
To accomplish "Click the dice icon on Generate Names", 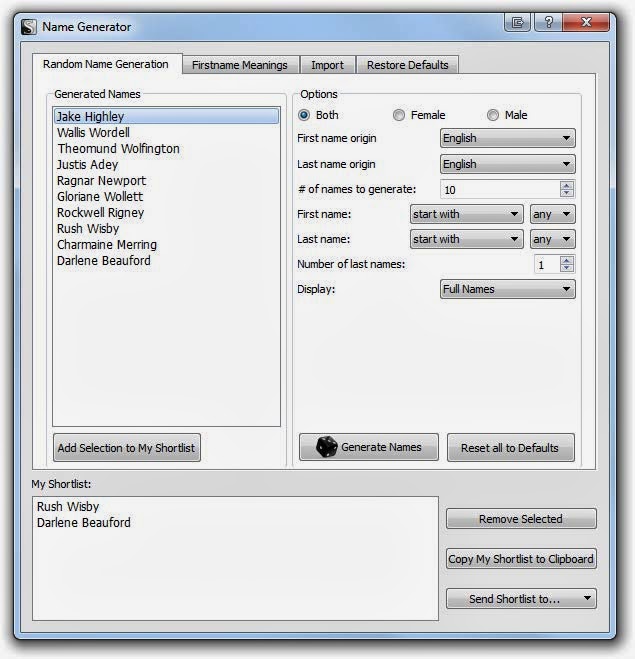I will click(327, 447).
